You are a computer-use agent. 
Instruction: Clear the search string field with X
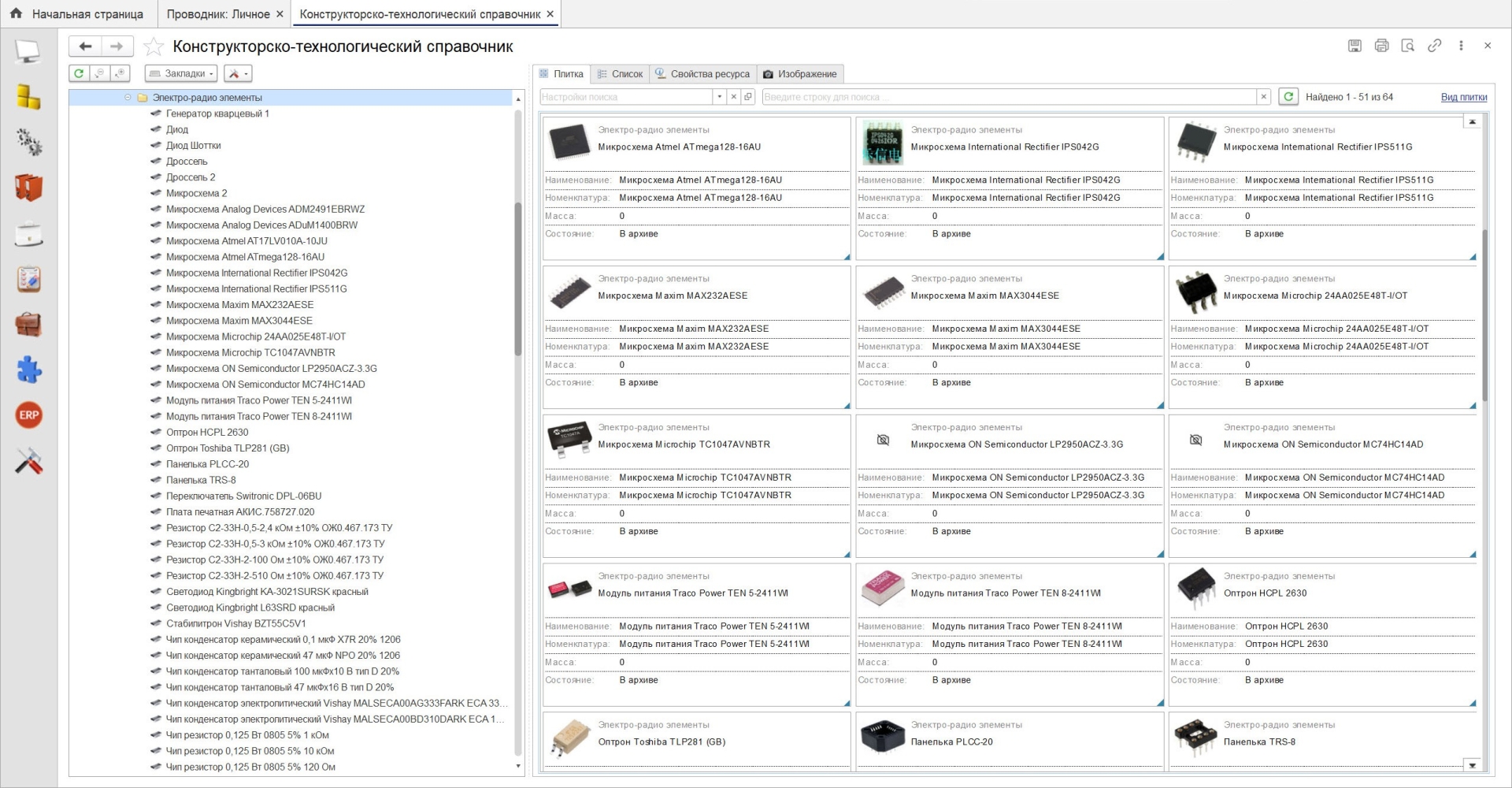[x=1263, y=97]
